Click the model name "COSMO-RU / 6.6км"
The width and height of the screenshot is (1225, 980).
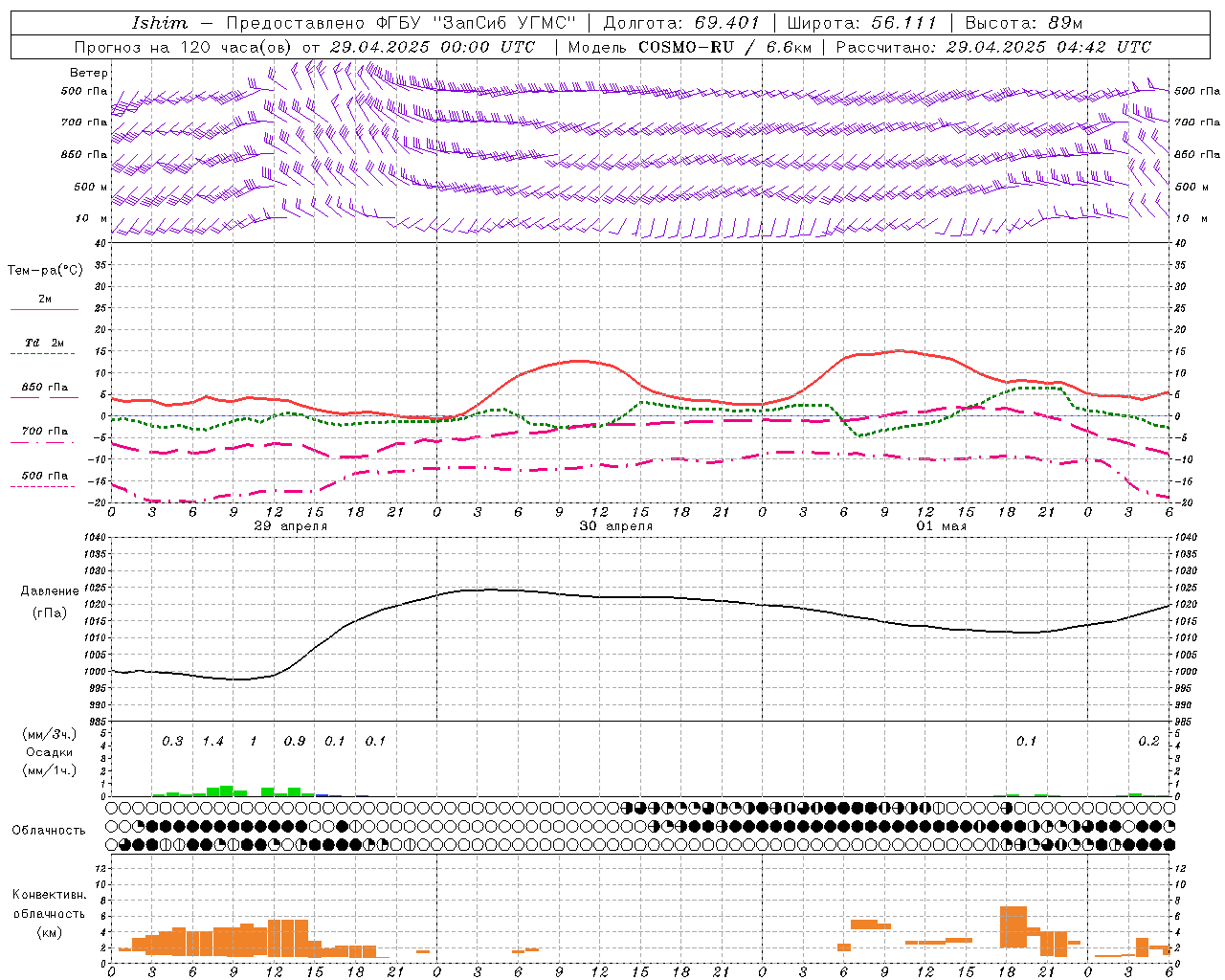[x=724, y=47]
